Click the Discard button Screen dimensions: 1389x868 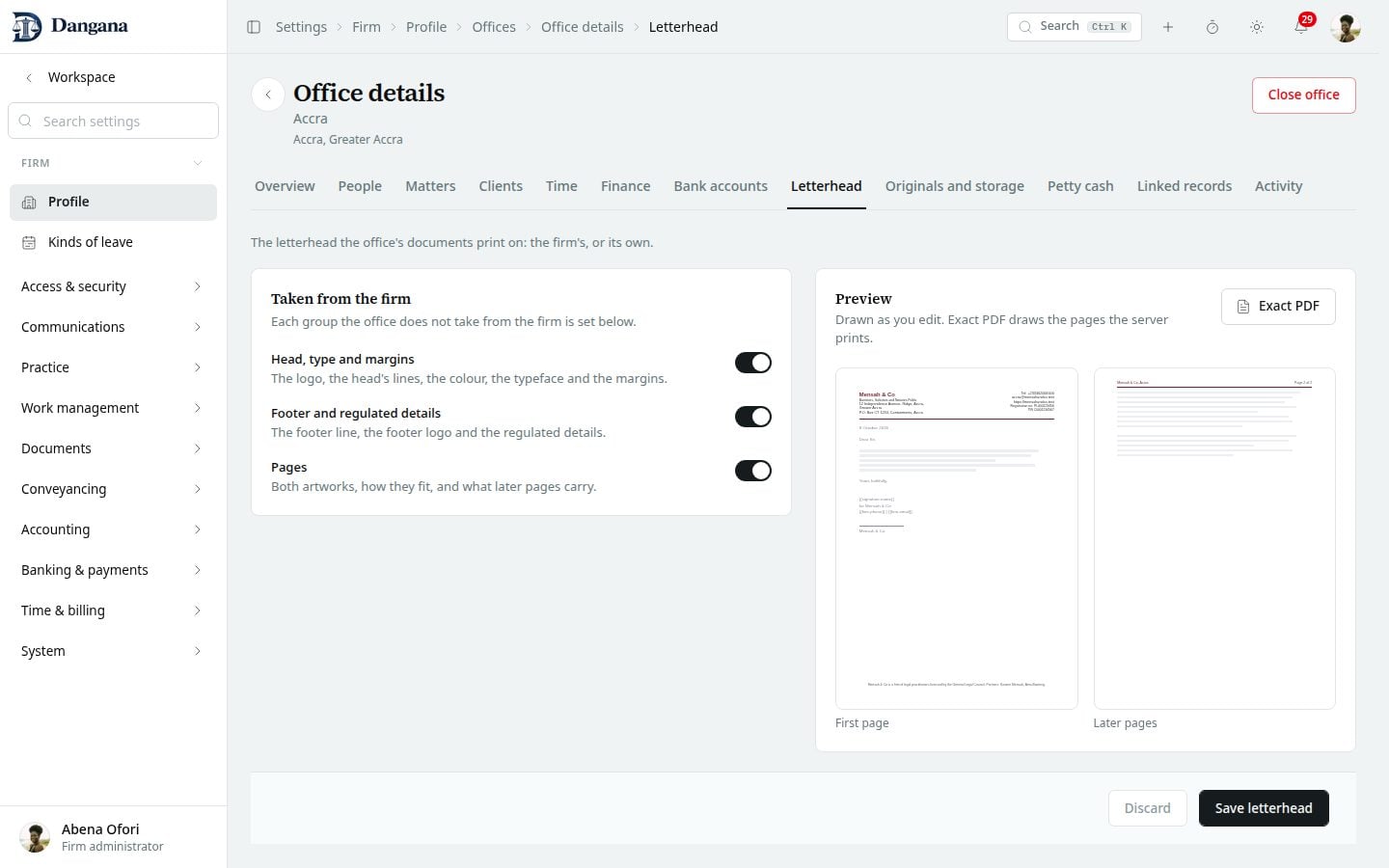point(1148,808)
